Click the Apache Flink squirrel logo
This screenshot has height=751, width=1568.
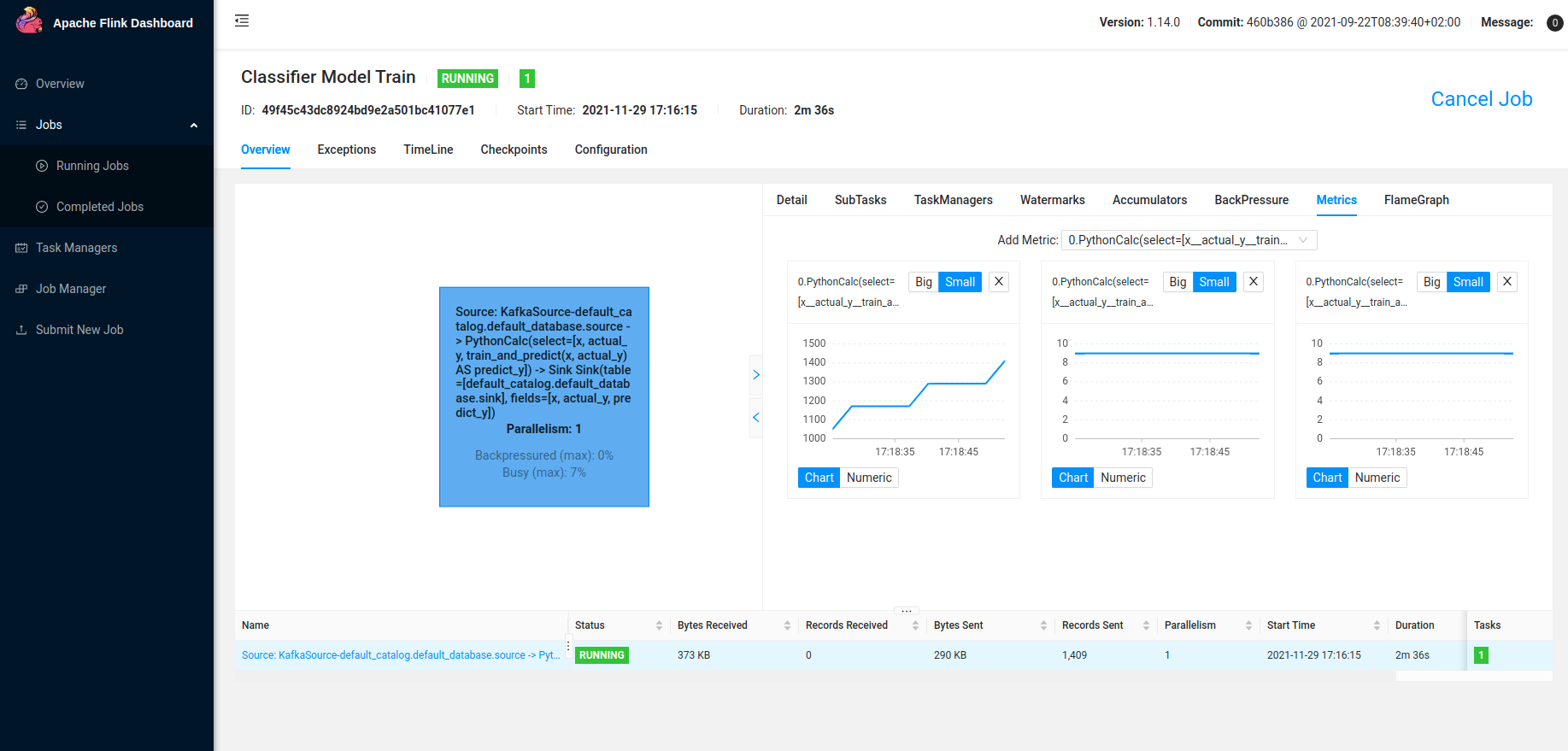pos(29,21)
